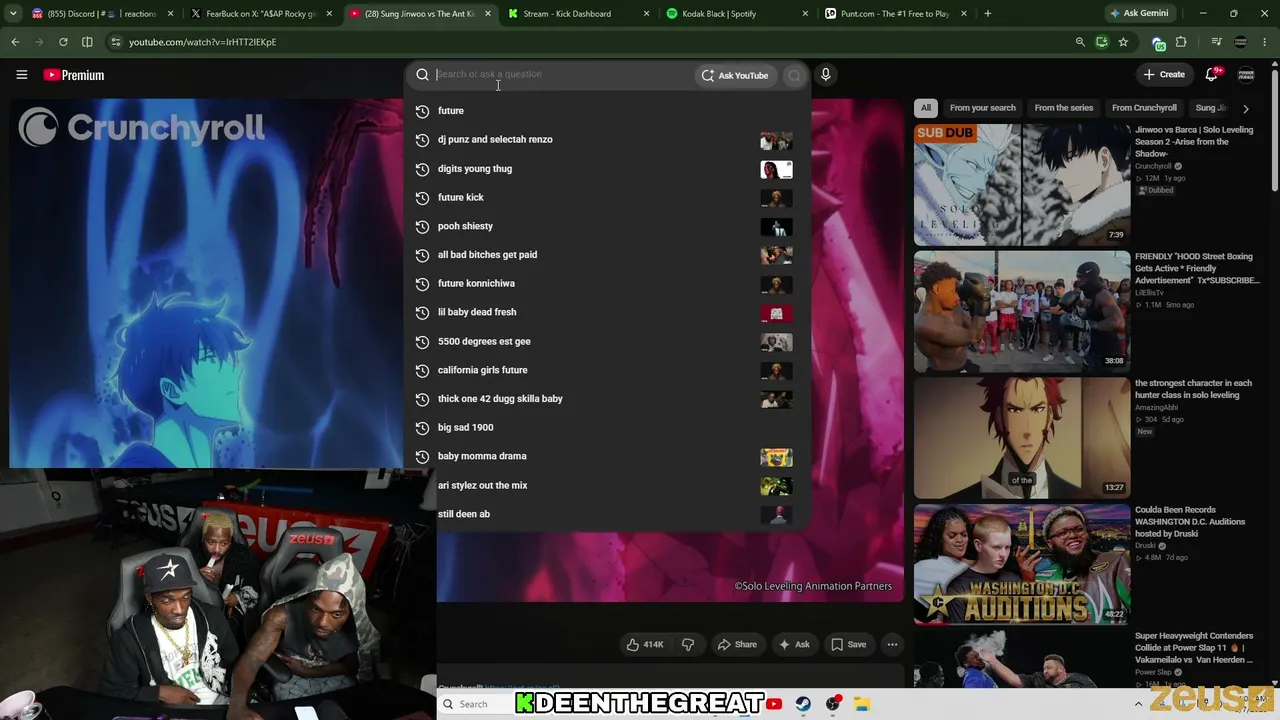1280x720 pixels.
Task: Click the Create button
Action: tap(1164, 75)
